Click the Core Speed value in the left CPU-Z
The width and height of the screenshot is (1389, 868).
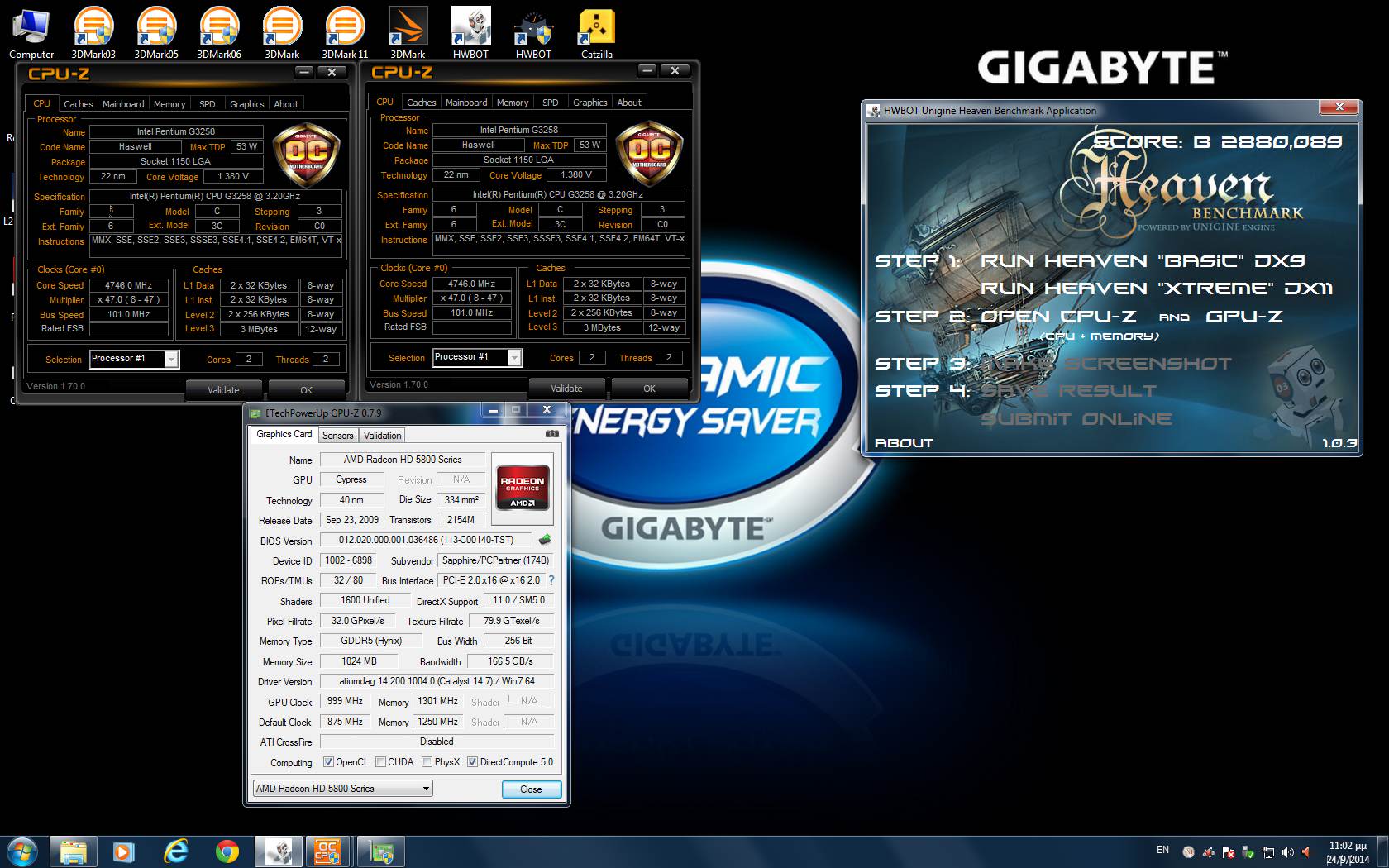click(128, 285)
